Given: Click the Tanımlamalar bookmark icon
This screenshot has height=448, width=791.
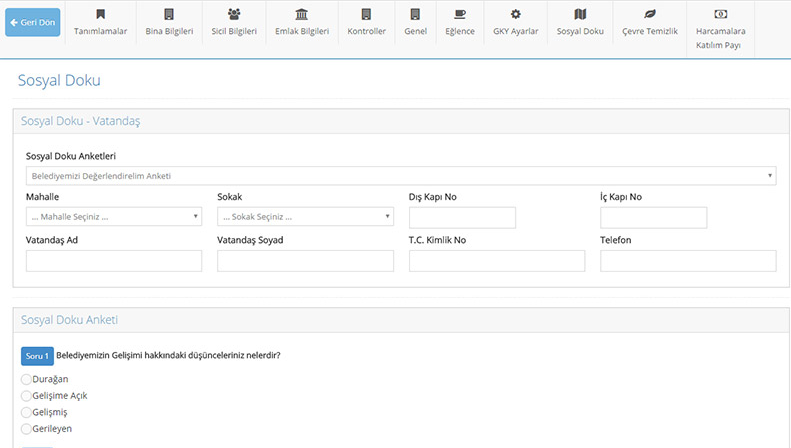Looking at the screenshot, I should click(x=100, y=14).
